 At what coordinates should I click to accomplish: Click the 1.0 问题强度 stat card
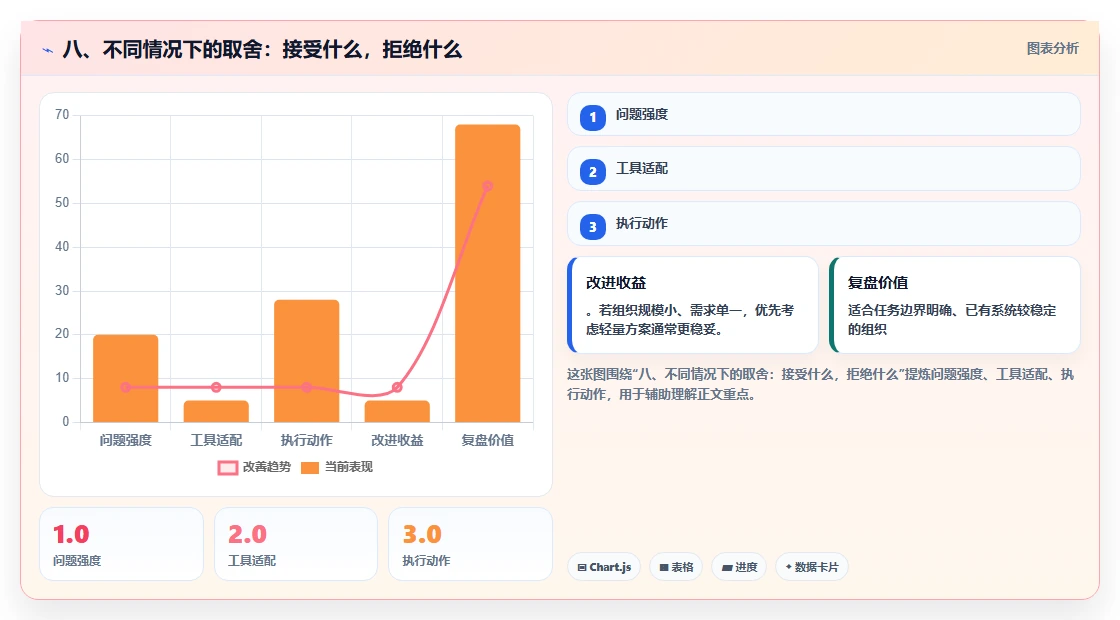pos(121,544)
